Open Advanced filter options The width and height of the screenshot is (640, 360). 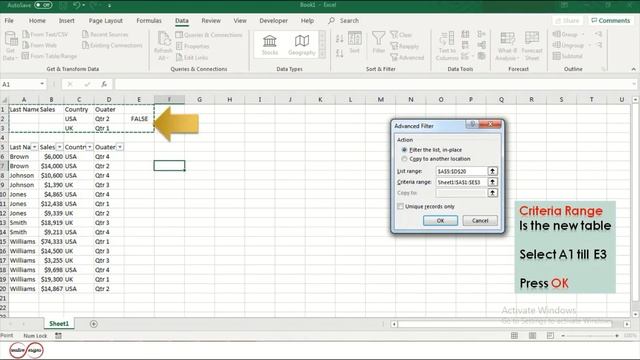click(x=407, y=58)
